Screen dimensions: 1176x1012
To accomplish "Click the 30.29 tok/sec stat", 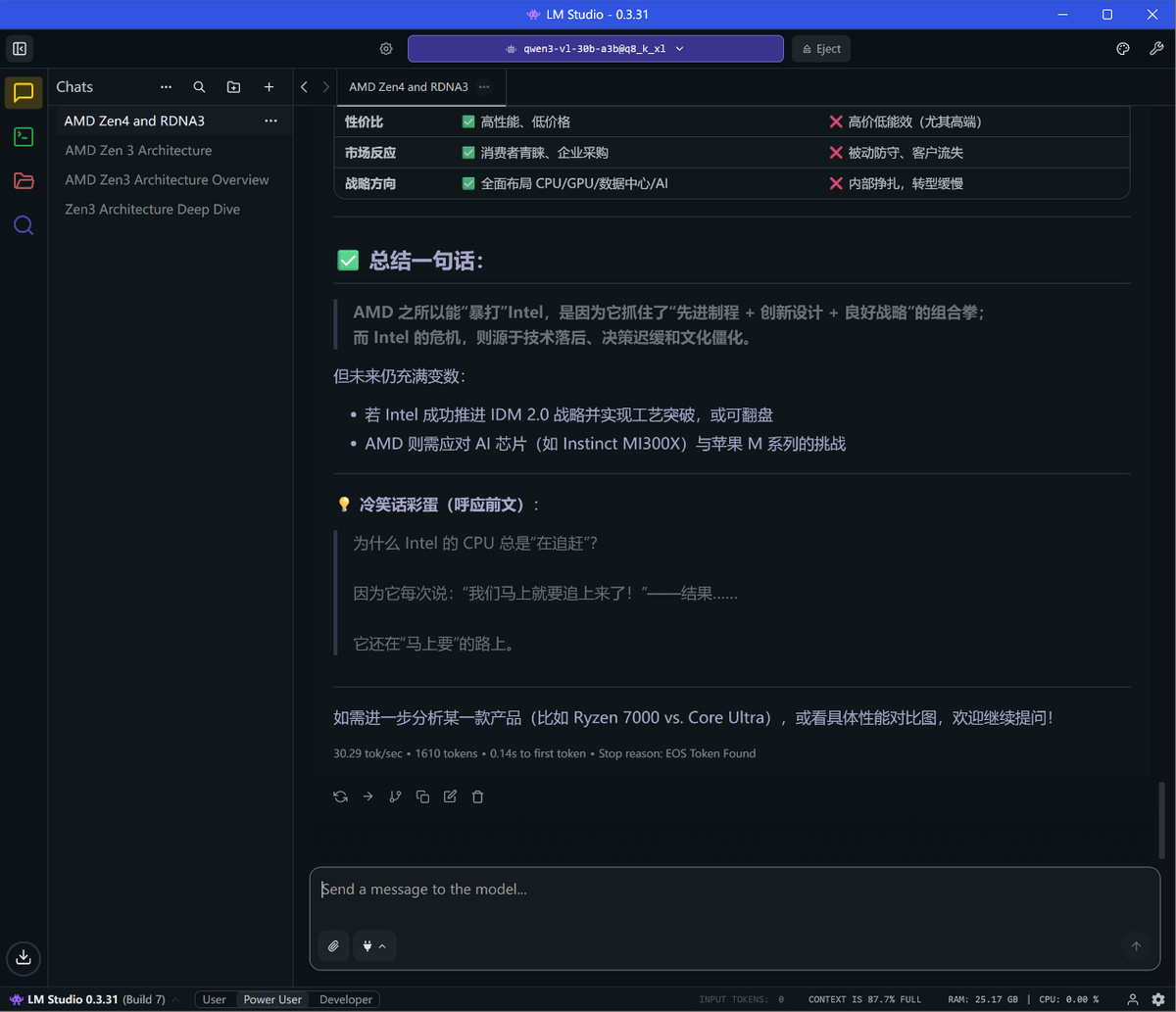I will point(367,753).
